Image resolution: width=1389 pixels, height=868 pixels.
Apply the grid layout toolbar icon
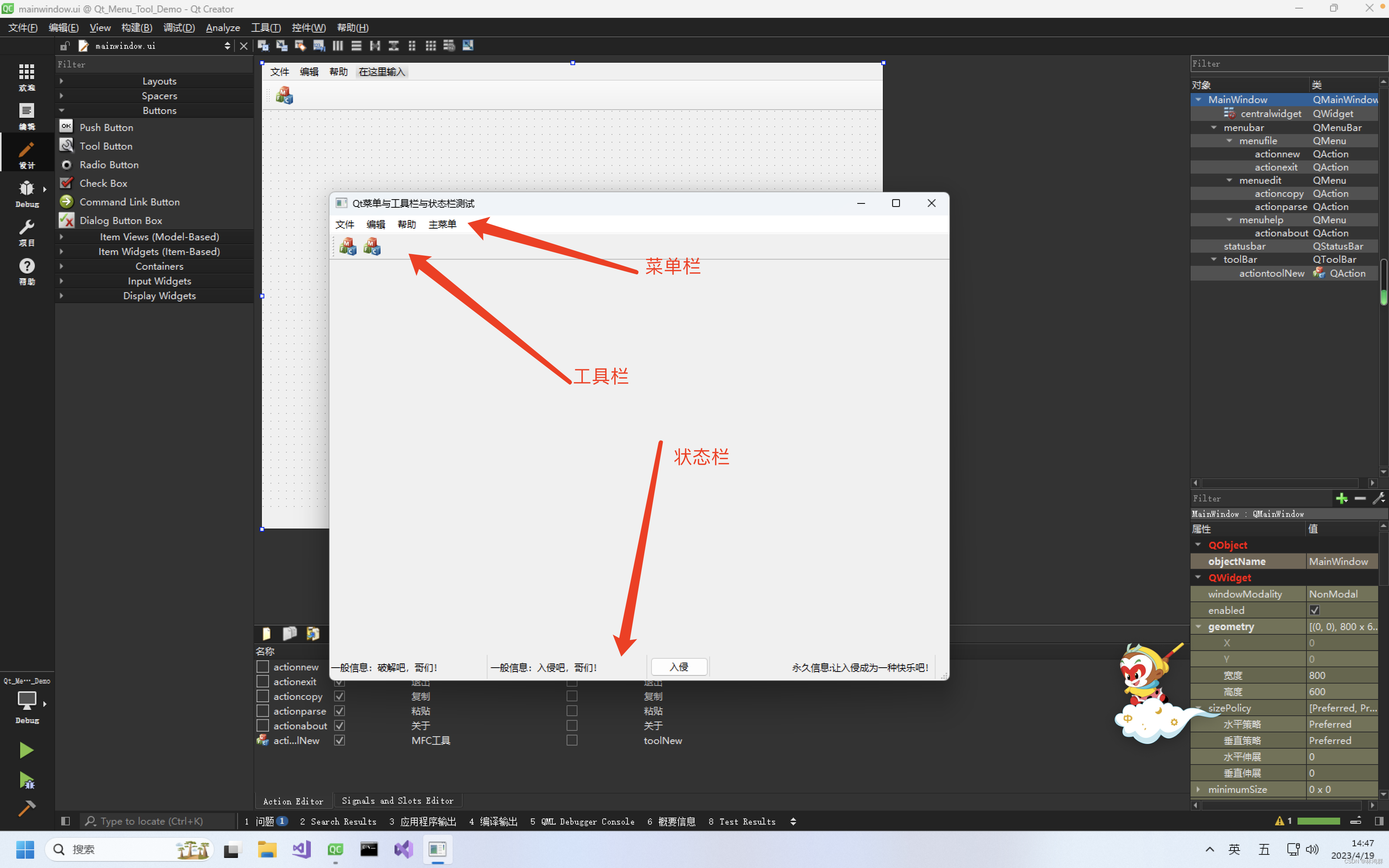click(x=431, y=46)
